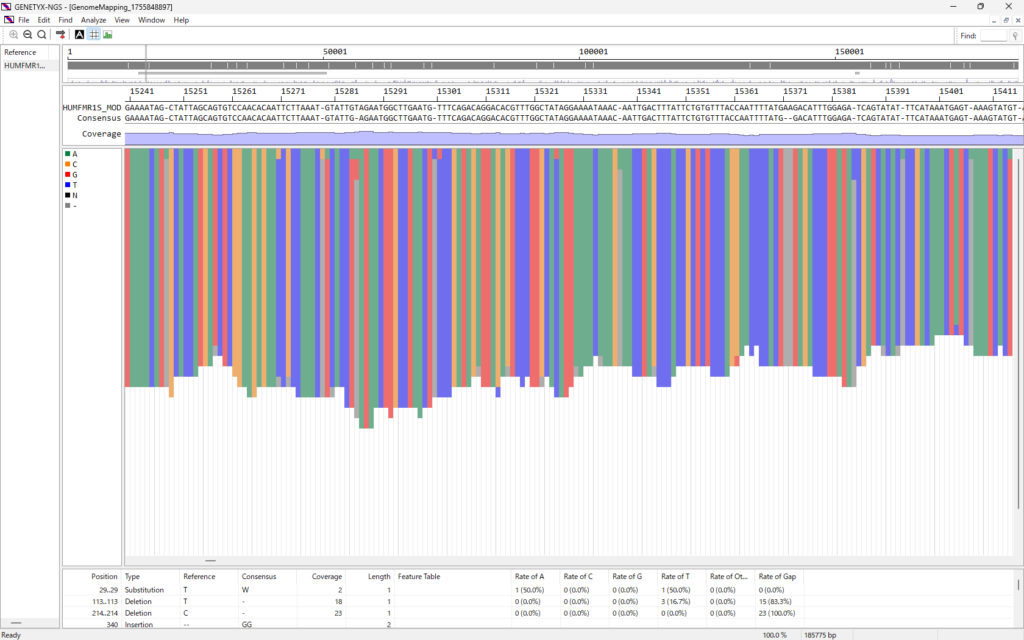Open the Analyze menu
1024x640 pixels.
93,20
